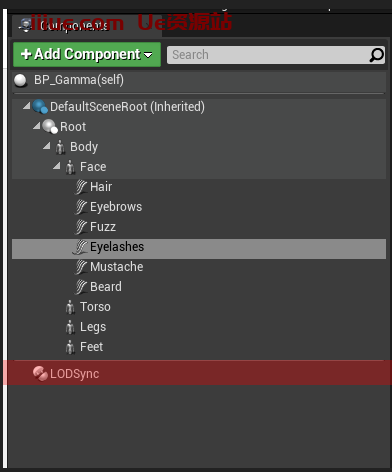The image size is (392, 472).
Task: Collapse the Body component arrow
Action: coord(47,146)
